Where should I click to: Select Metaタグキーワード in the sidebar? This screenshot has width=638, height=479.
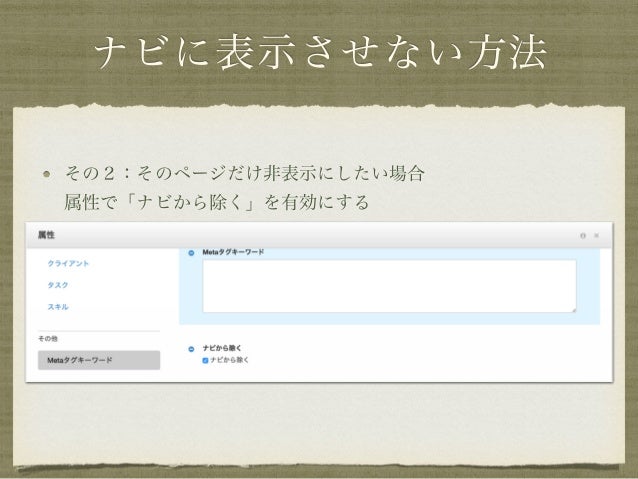(99, 360)
